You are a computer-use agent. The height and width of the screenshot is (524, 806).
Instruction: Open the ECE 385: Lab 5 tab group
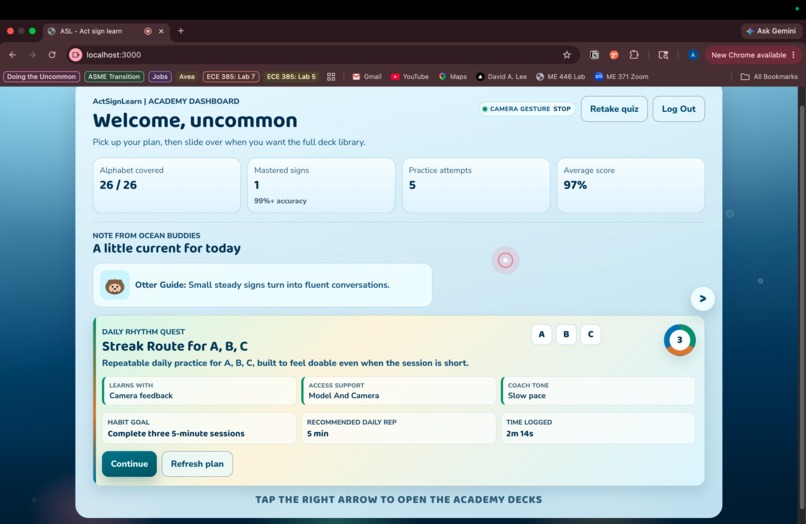(291, 77)
